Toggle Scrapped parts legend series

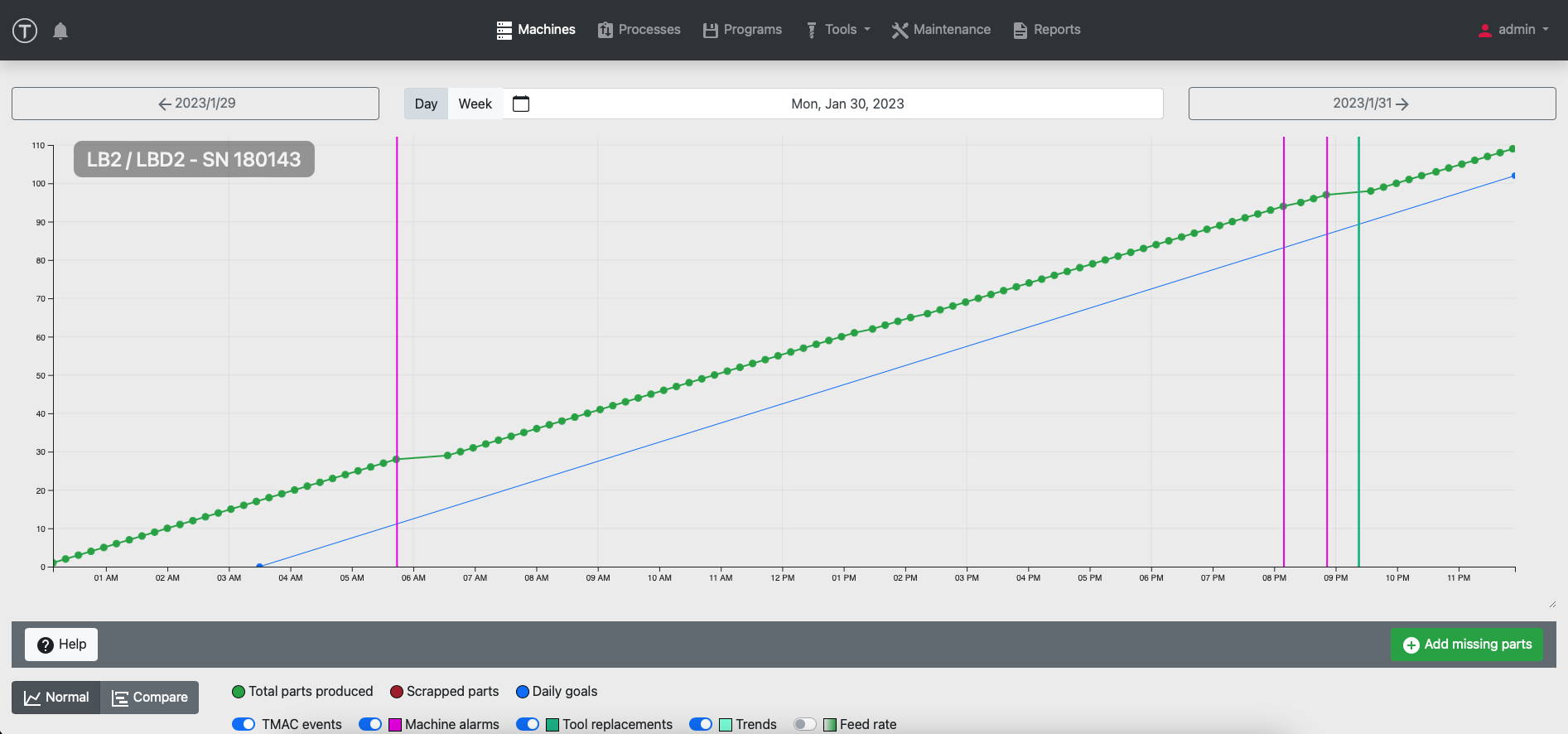(444, 692)
